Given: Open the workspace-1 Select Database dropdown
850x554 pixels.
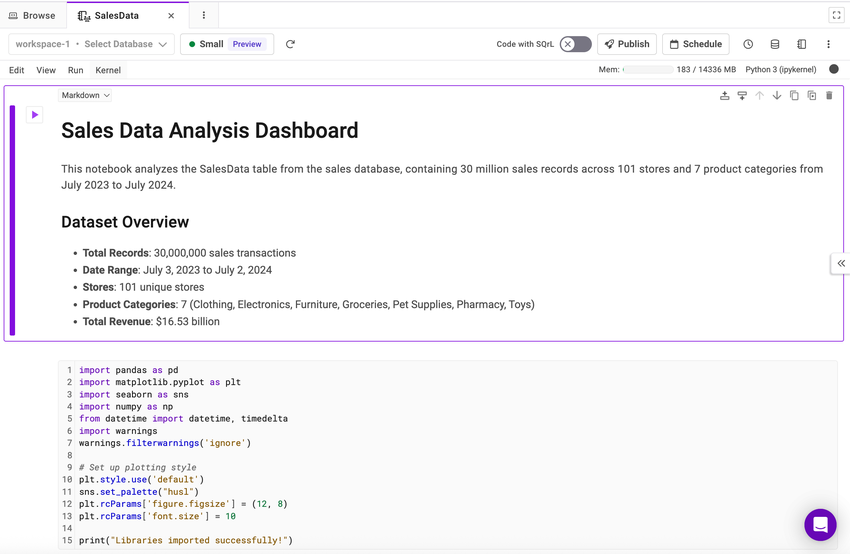Looking at the screenshot, I should (91, 44).
